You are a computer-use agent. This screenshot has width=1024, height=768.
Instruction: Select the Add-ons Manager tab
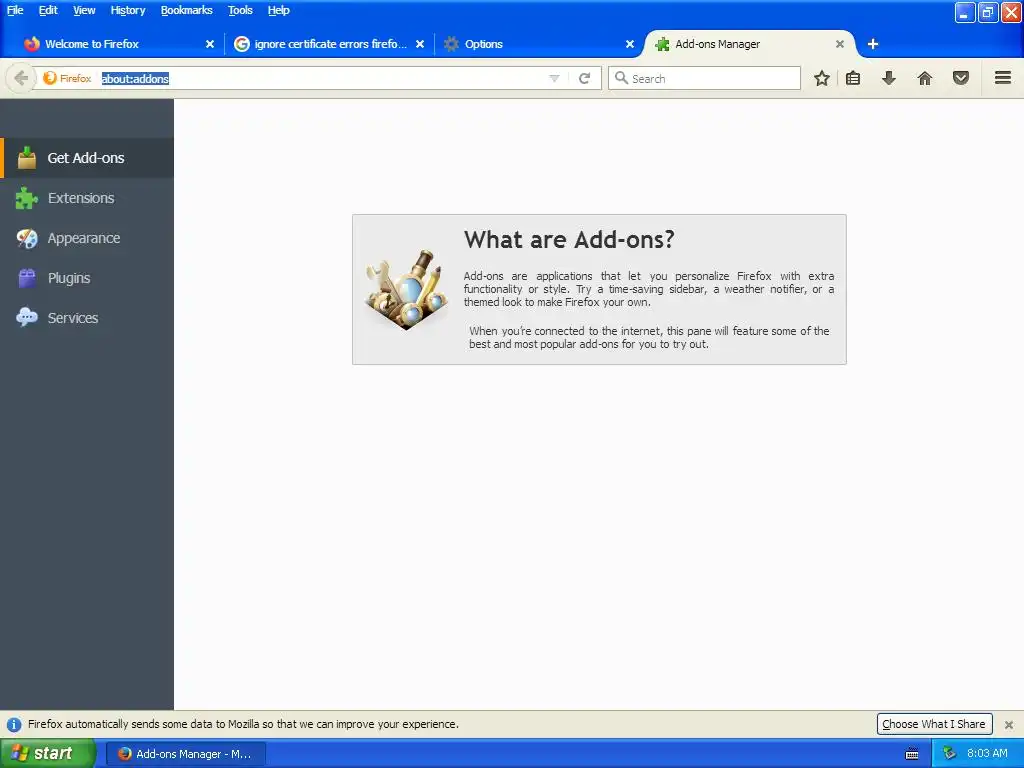tap(748, 44)
